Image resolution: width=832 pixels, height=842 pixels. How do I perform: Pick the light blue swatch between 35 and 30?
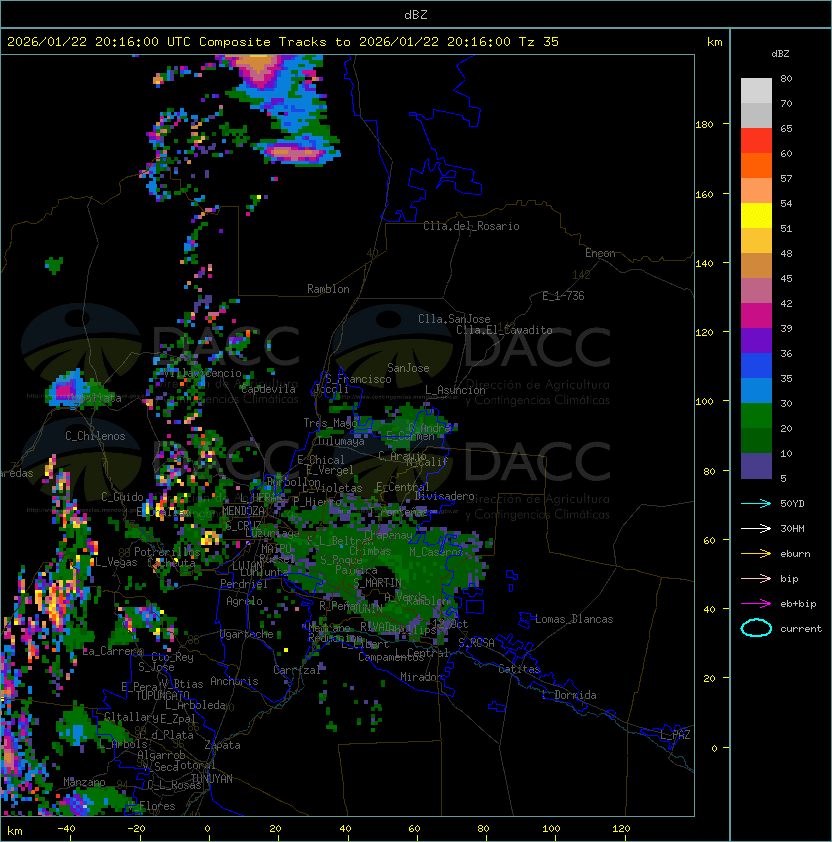[756, 390]
